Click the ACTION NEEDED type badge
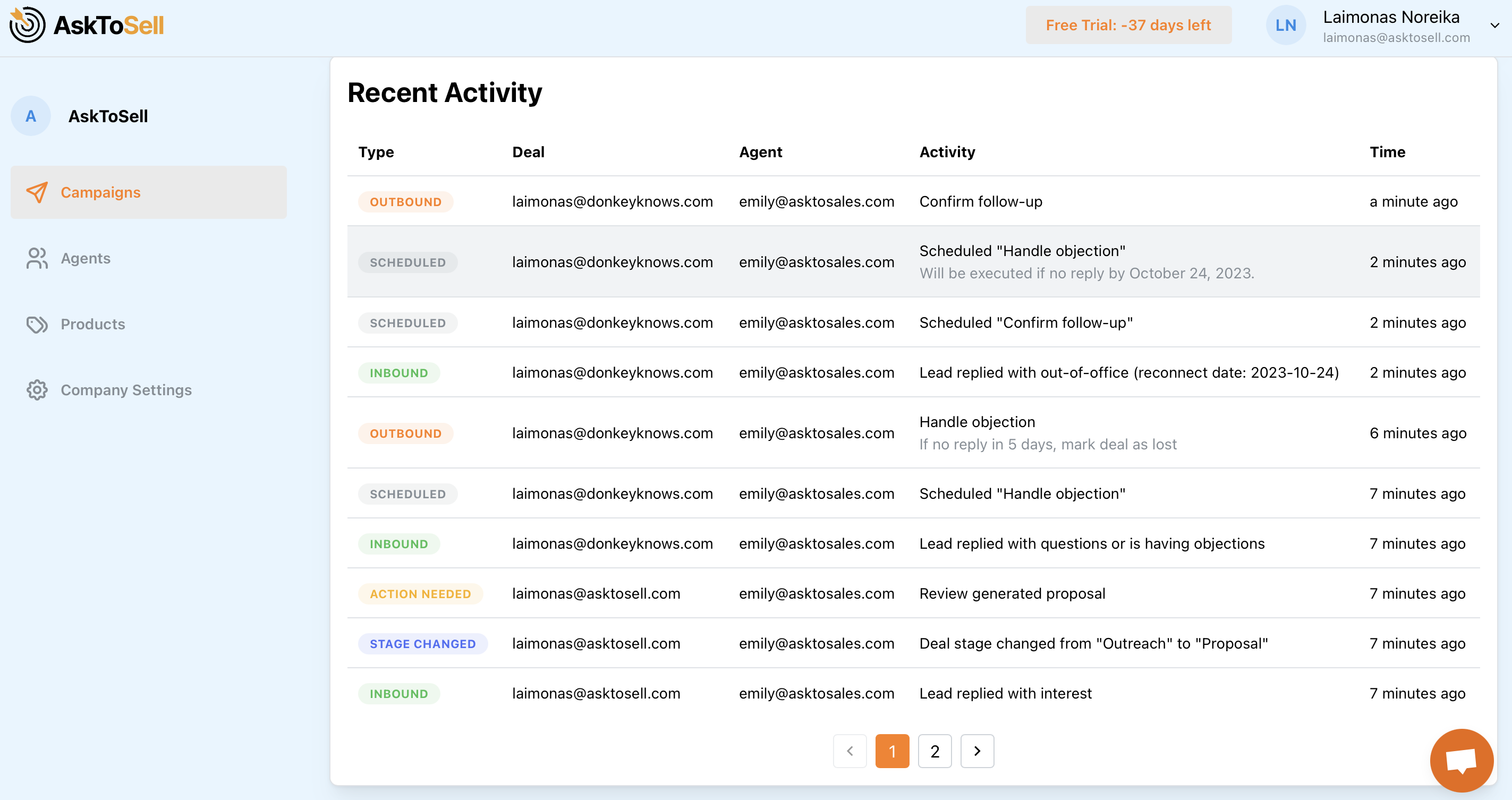The width and height of the screenshot is (1512, 800). [420, 593]
